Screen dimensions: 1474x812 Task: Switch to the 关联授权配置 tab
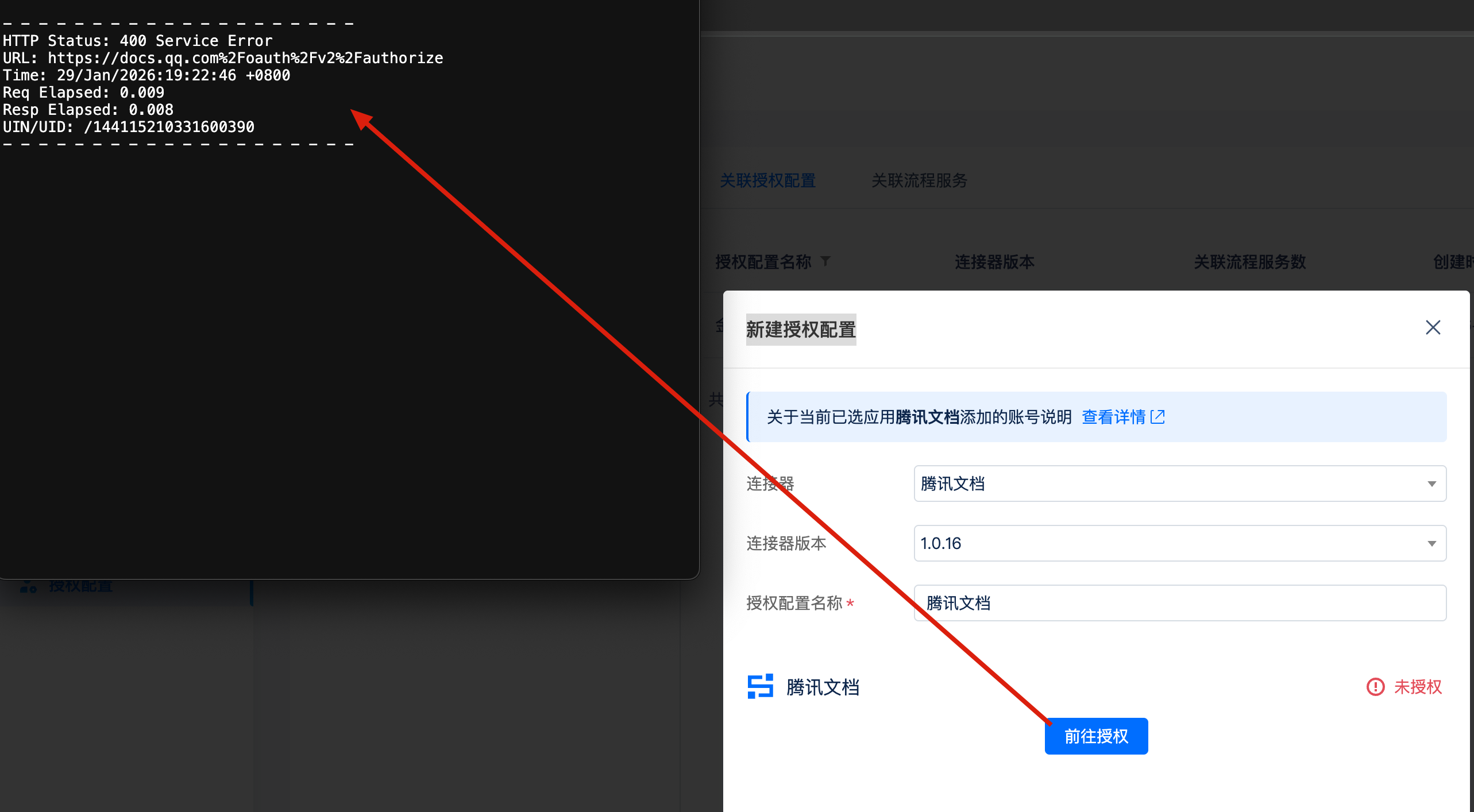[x=767, y=181]
